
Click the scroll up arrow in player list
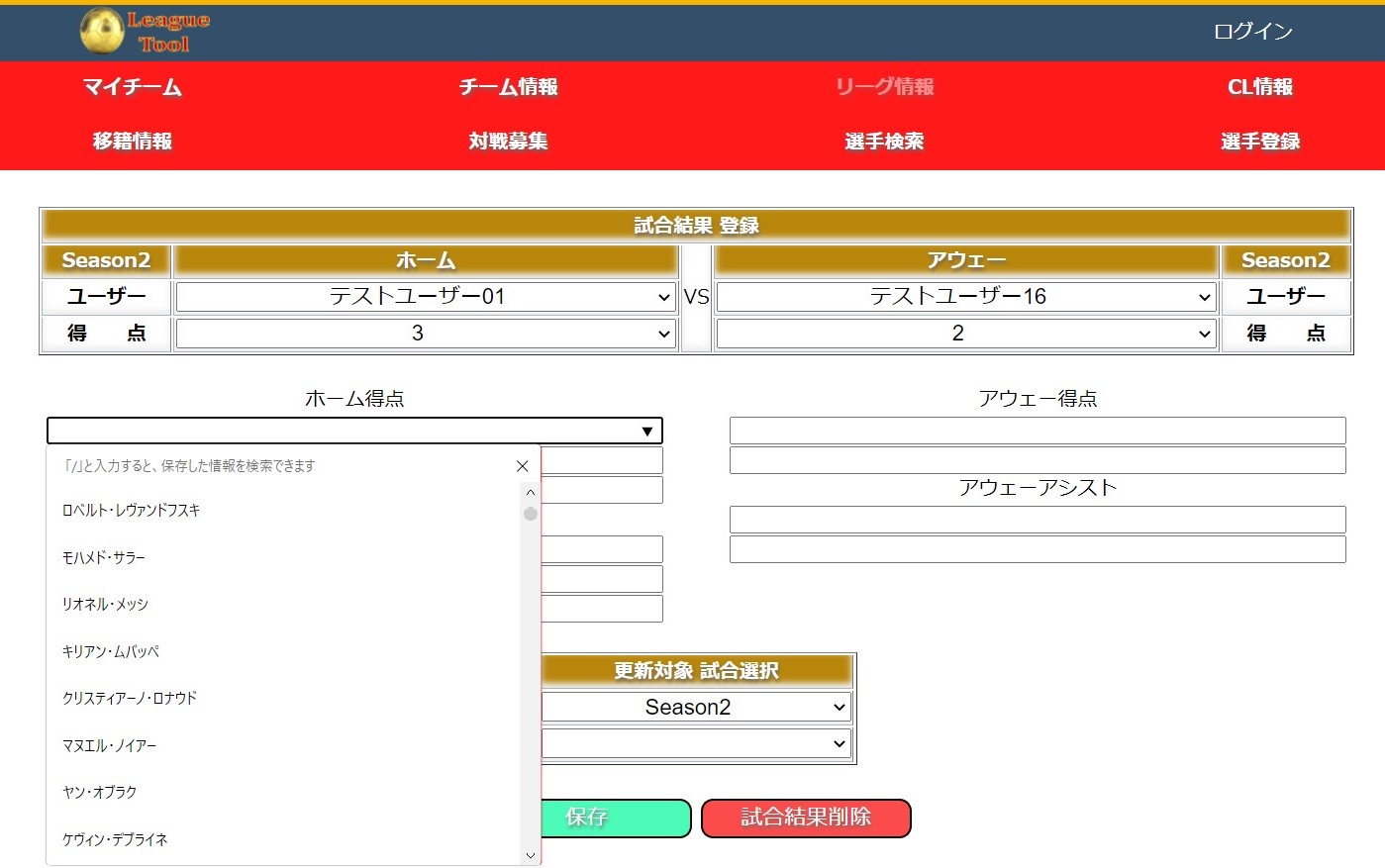point(531,492)
